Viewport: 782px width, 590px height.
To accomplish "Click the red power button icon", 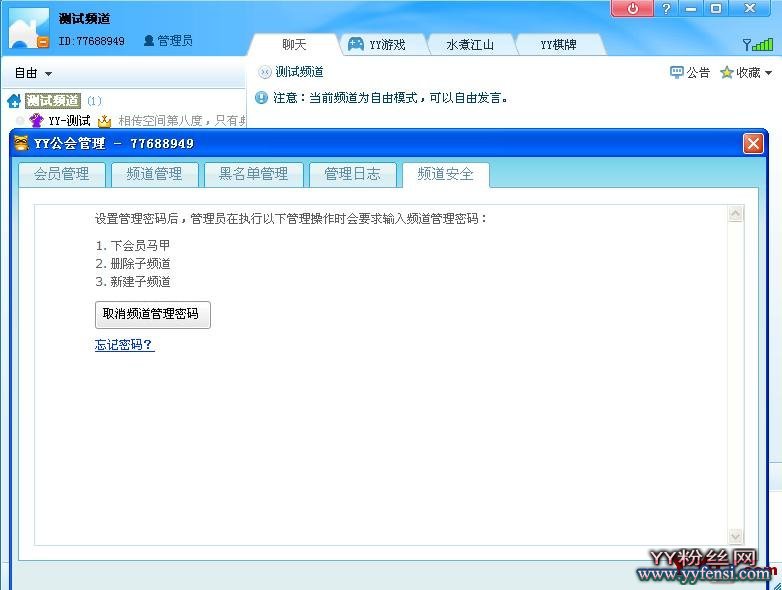I will click(x=632, y=8).
